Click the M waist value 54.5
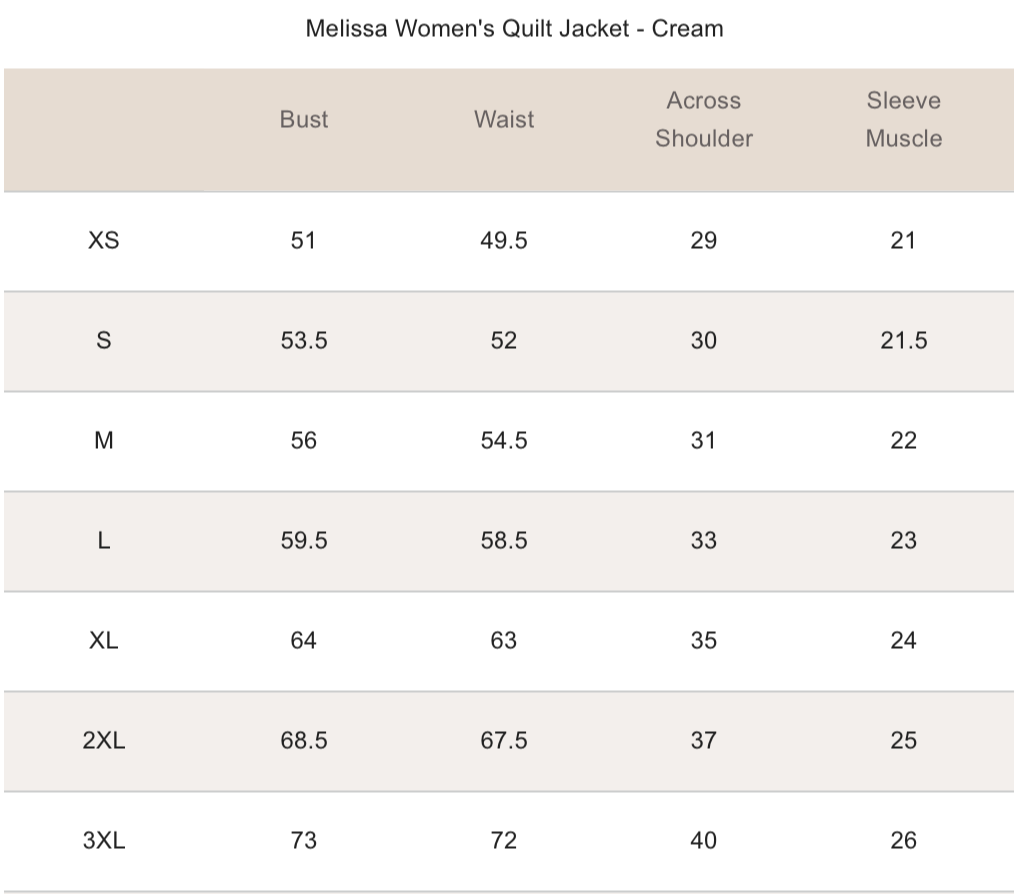1020x894 pixels. (504, 441)
